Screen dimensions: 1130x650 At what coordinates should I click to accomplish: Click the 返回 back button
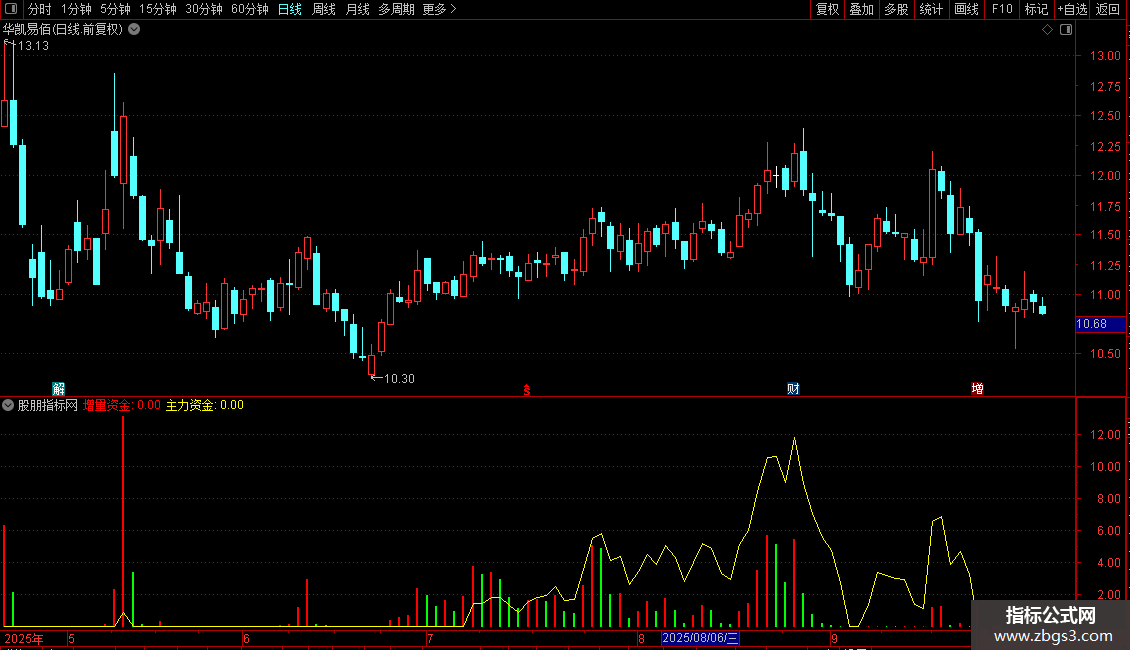1108,9
